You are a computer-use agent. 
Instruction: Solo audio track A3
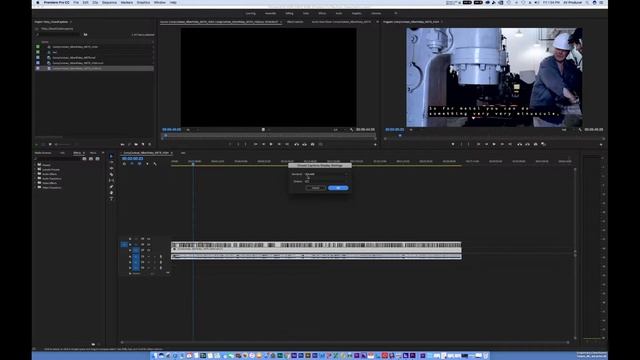point(154,268)
